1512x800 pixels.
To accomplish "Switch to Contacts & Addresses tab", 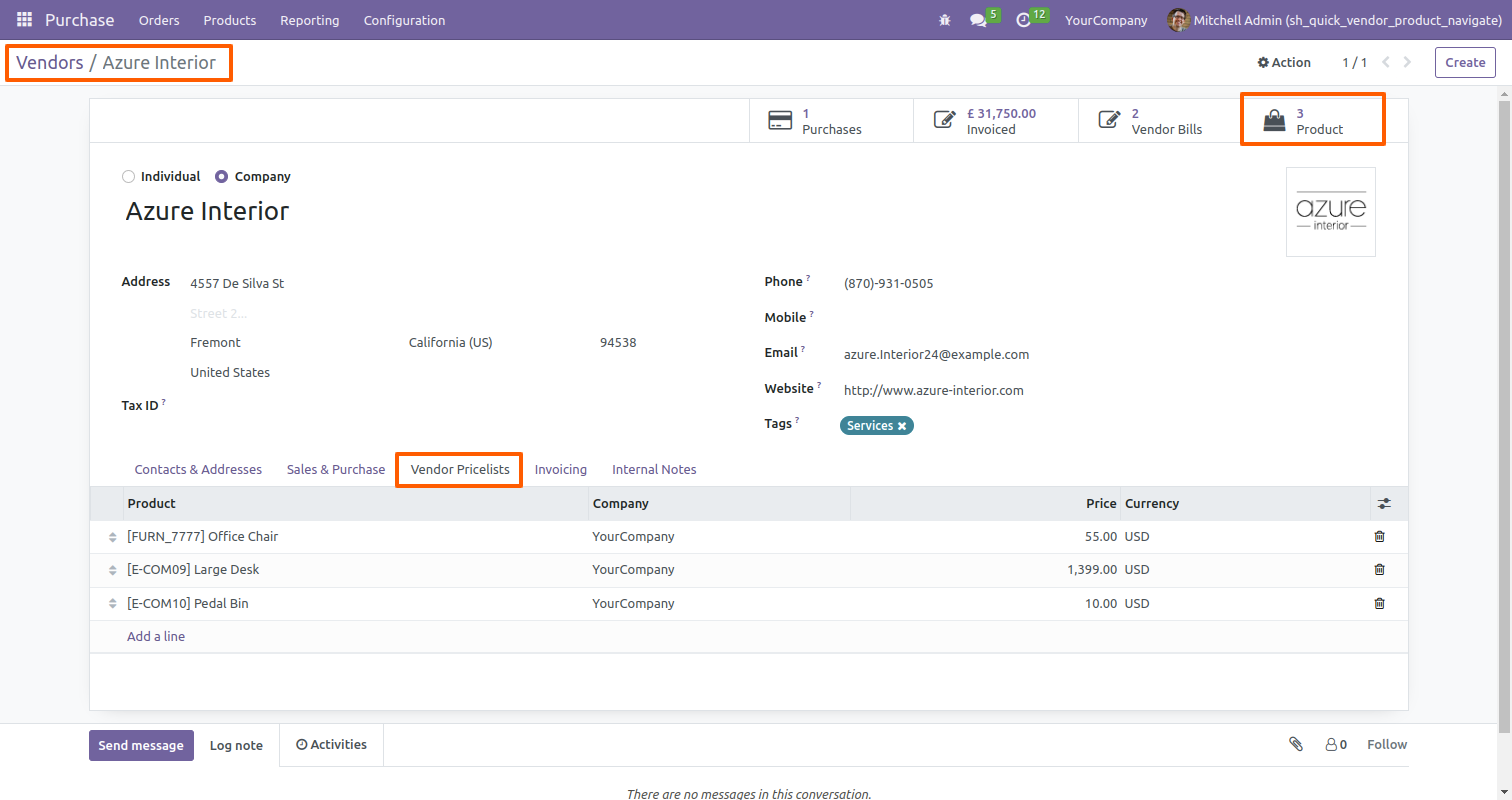I will [198, 470].
